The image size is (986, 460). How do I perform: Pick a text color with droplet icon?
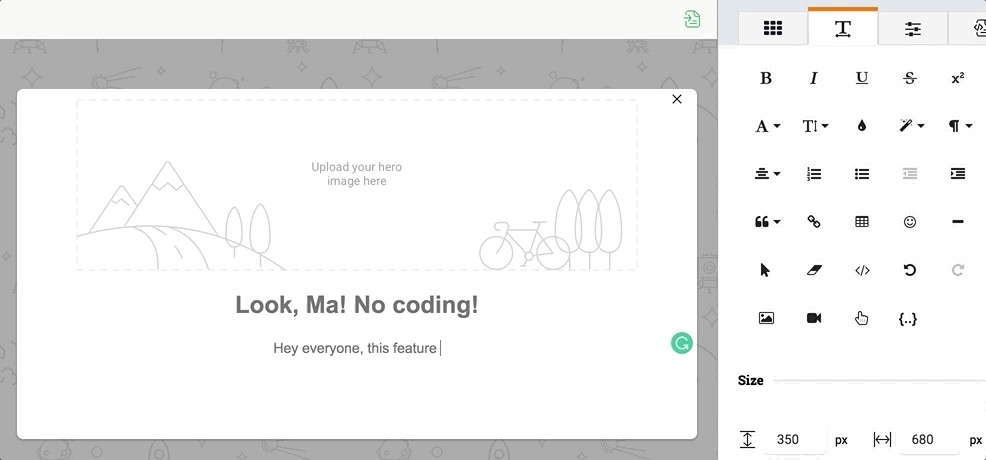[862, 126]
